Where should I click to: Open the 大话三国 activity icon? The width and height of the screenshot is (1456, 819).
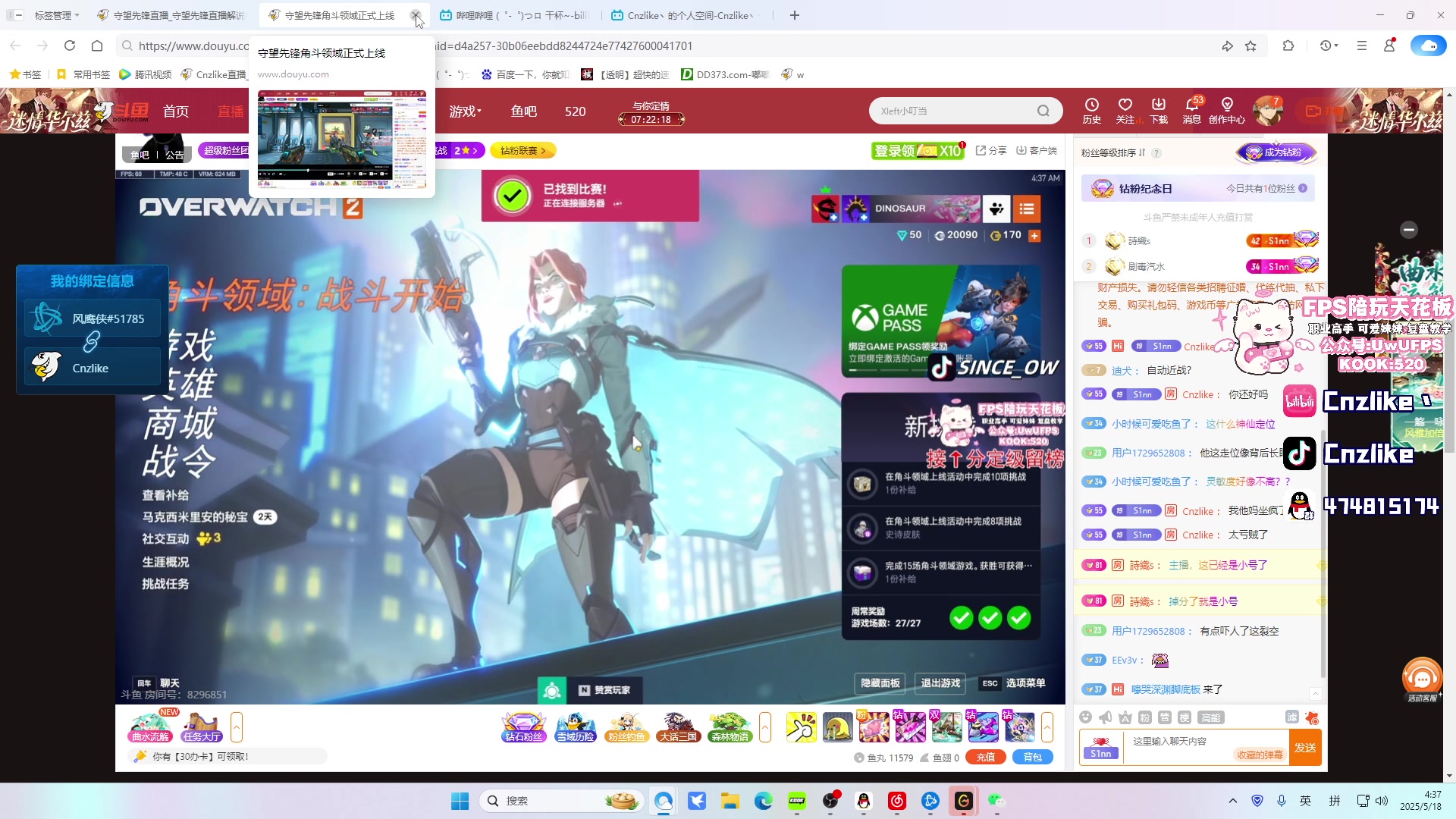678,727
